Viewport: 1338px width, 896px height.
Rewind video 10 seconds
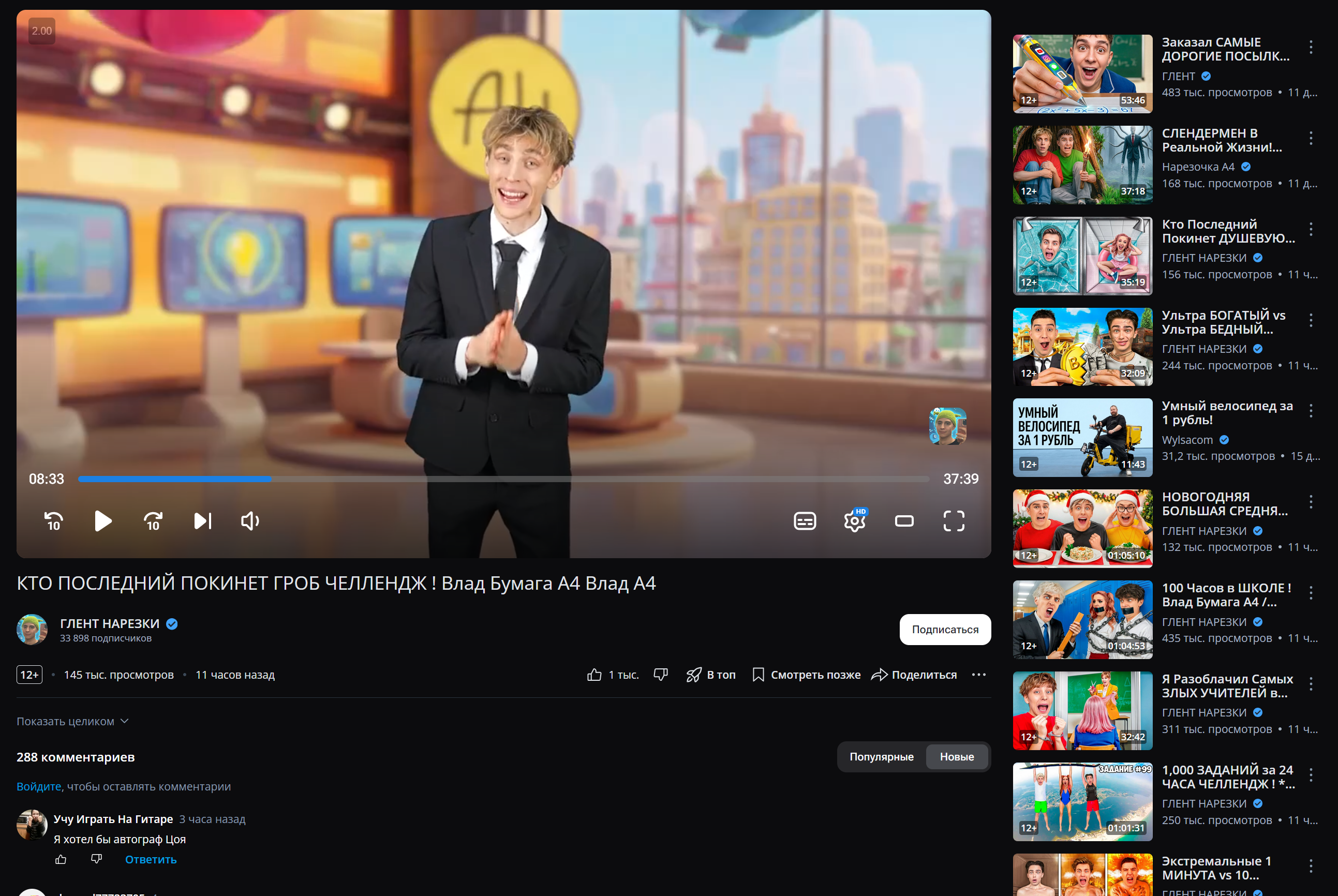(54, 521)
